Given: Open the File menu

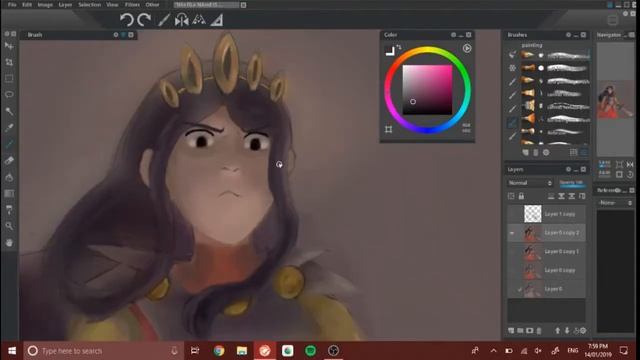Looking at the screenshot, I should [x=12, y=4].
